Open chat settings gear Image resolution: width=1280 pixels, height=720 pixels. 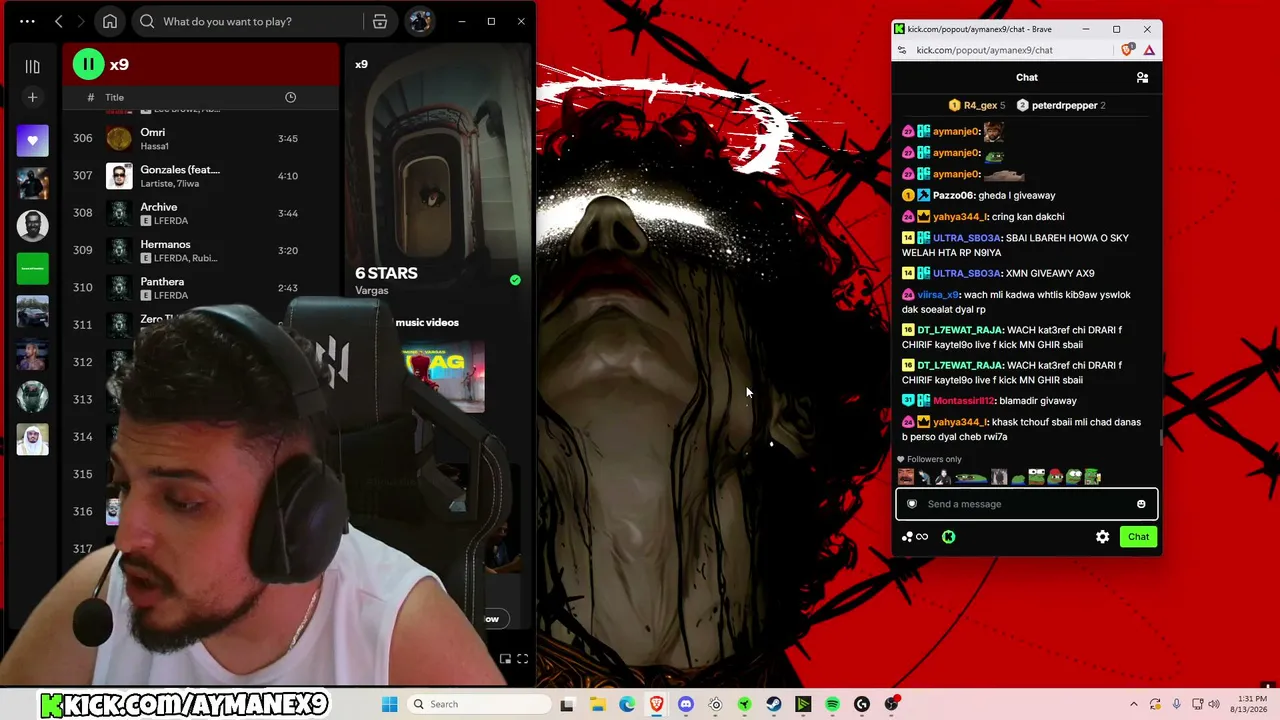[1102, 537]
